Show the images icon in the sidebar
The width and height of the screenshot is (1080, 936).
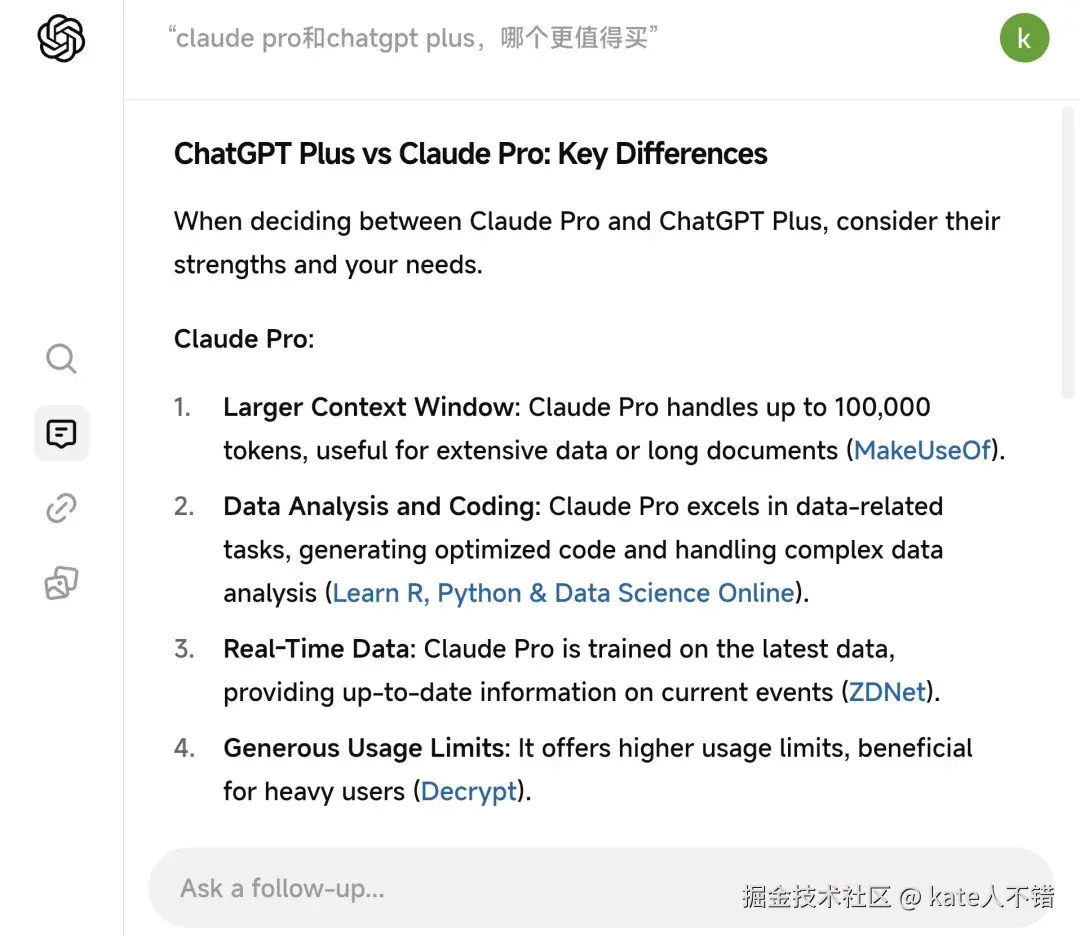point(61,583)
